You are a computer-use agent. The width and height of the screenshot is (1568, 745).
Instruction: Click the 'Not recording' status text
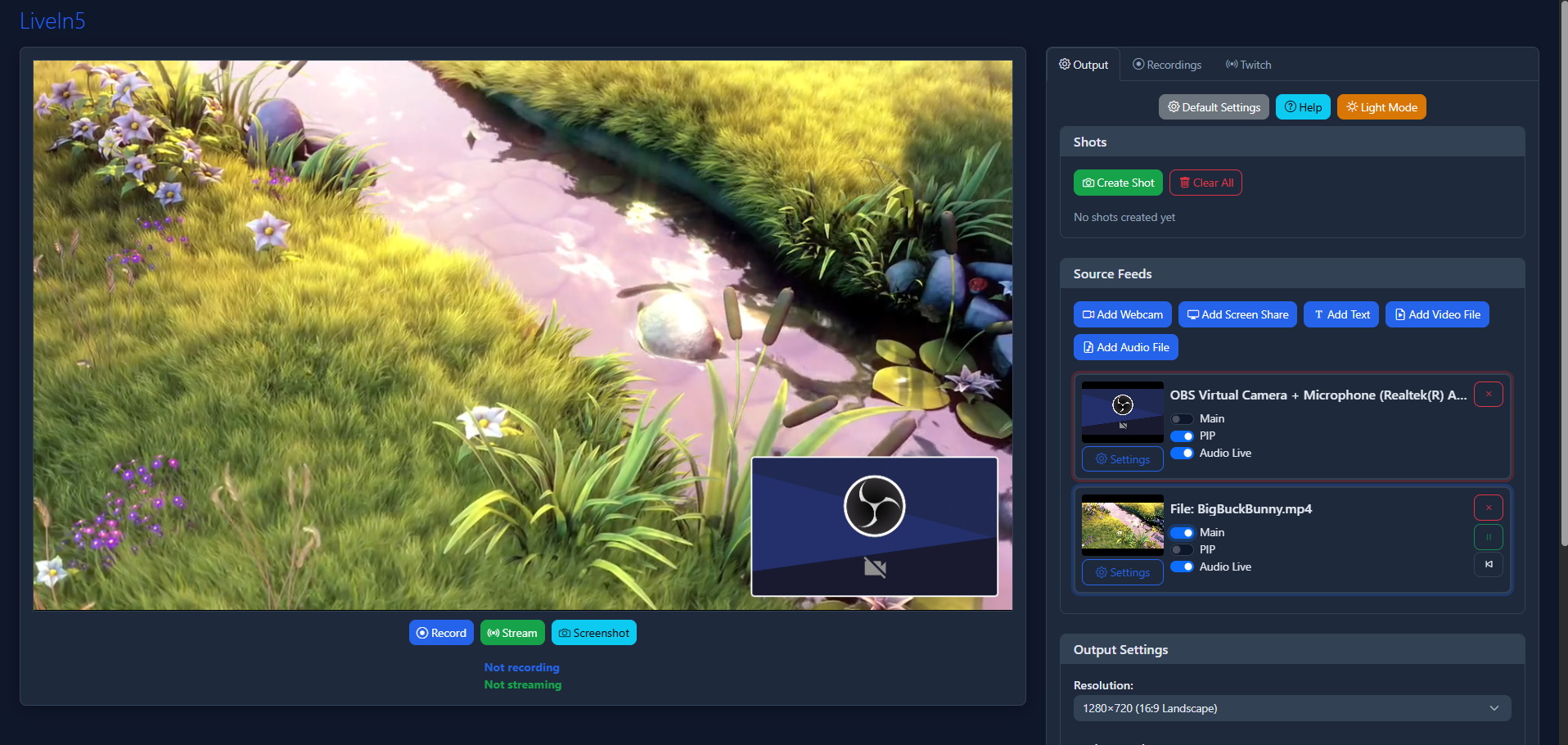(x=522, y=667)
